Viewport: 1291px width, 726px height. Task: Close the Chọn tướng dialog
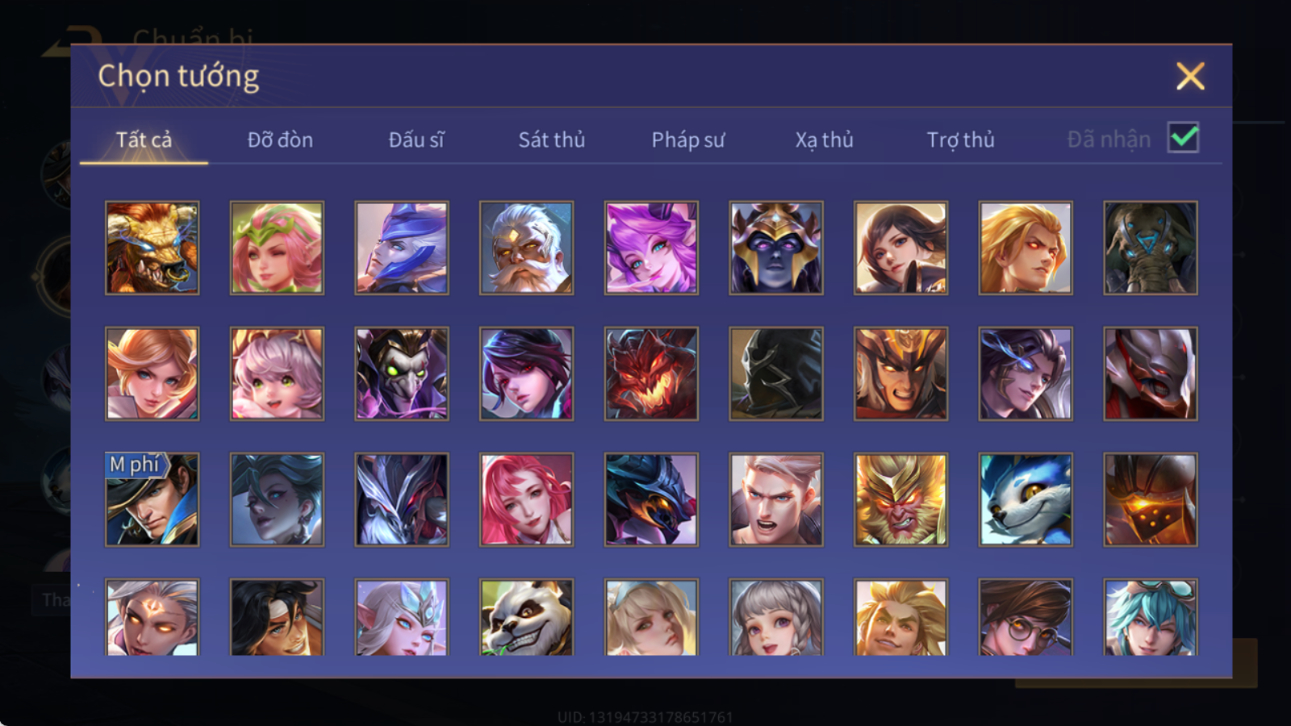point(1190,76)
